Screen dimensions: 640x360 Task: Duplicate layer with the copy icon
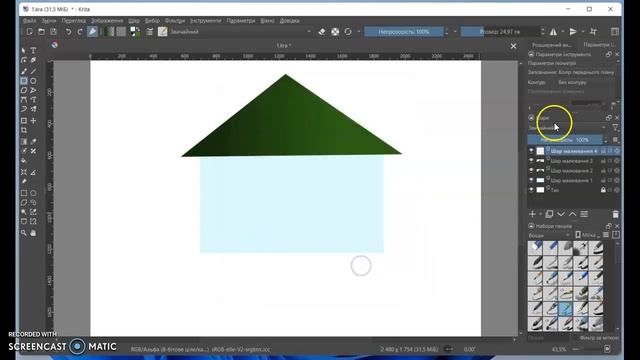tap(549, 214)
